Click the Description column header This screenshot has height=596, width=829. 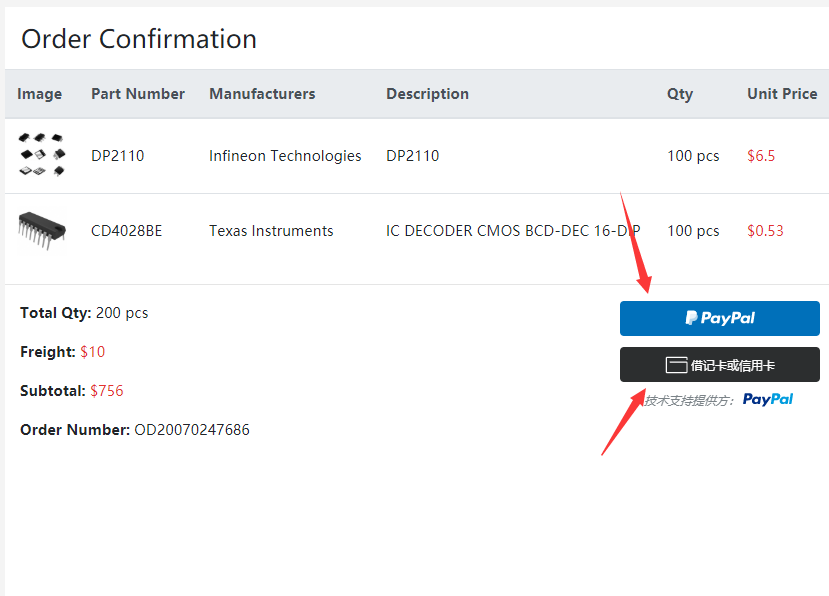tap(427, 94)
